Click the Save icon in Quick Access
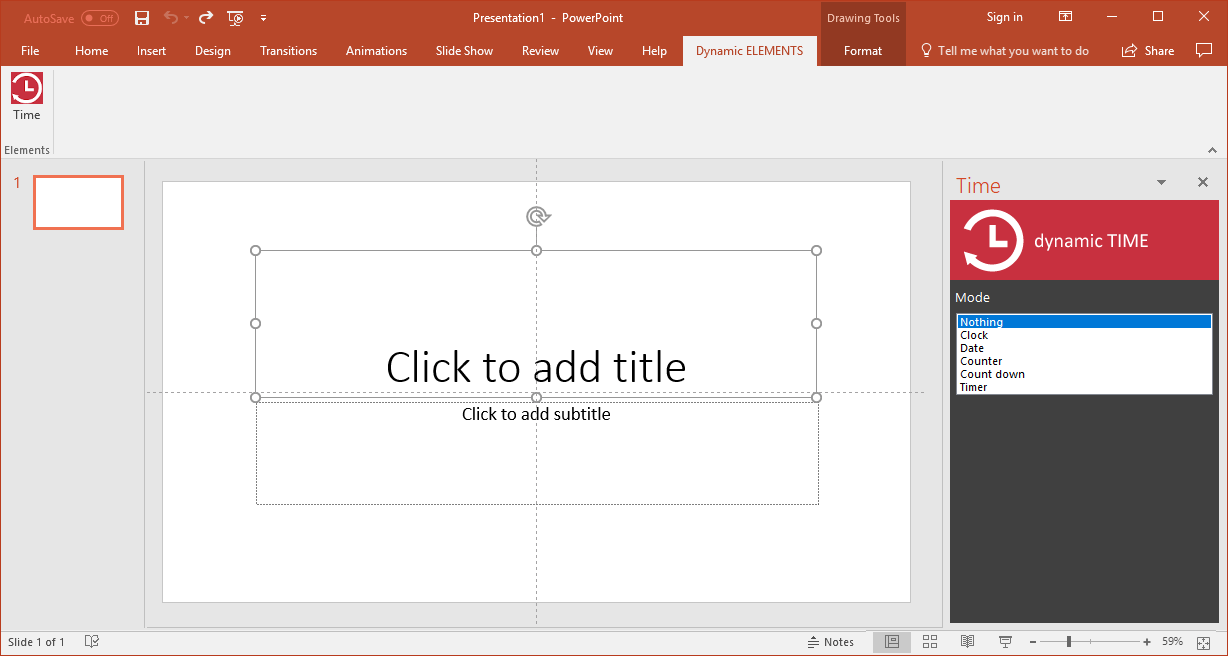 pos(142,18)
